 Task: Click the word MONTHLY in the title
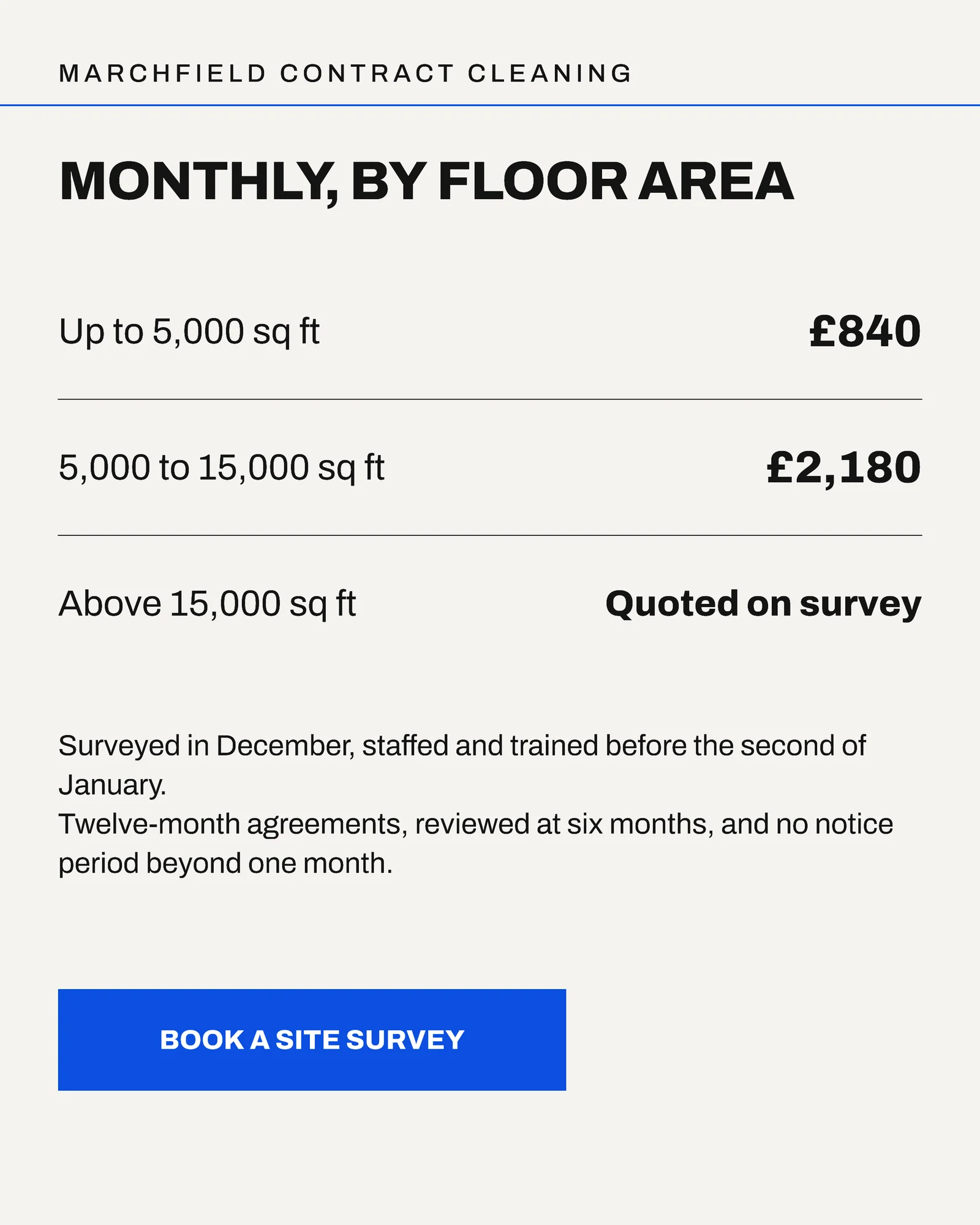click(198, 182)
